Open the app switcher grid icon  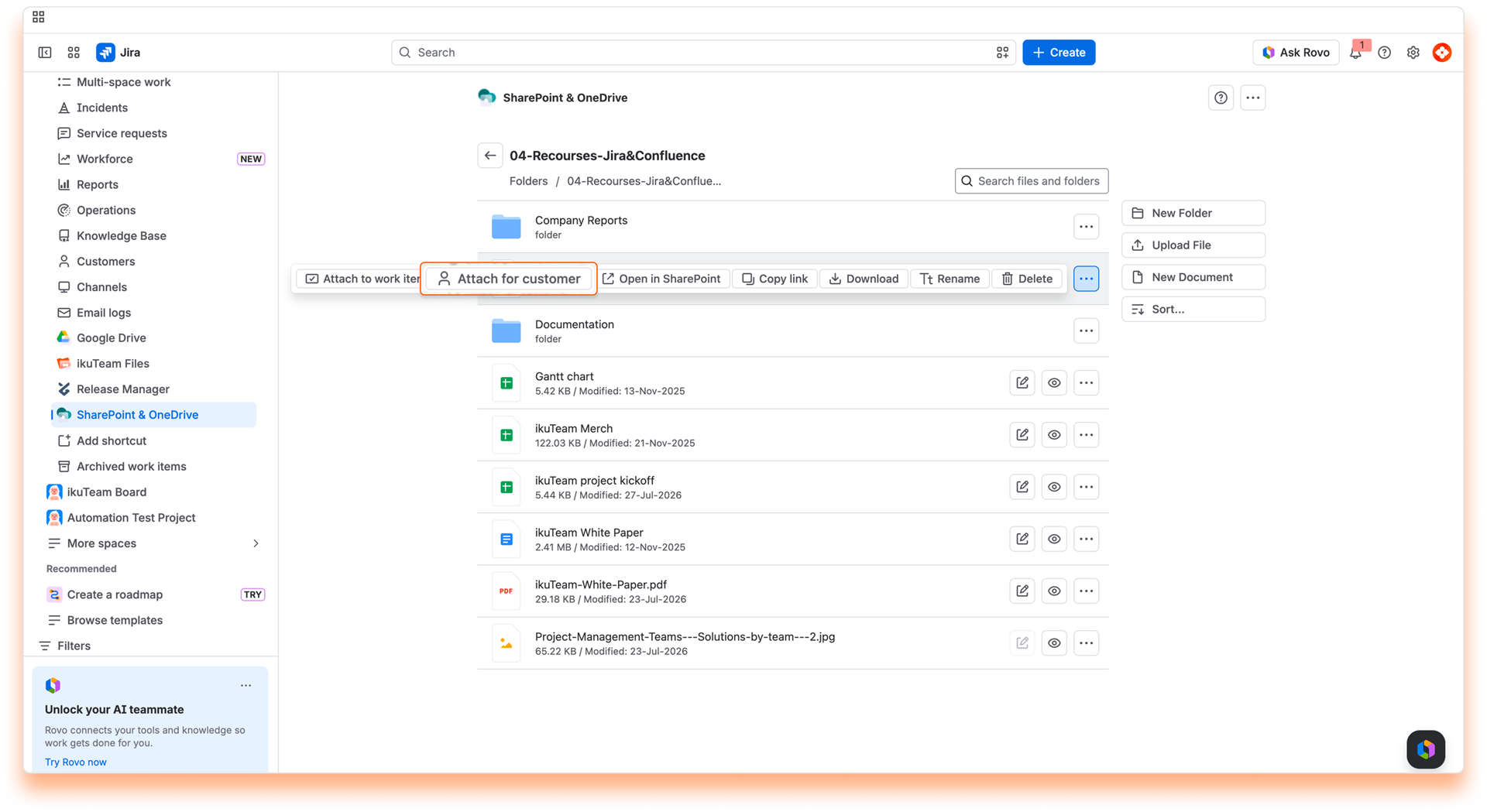click(74, 53)
